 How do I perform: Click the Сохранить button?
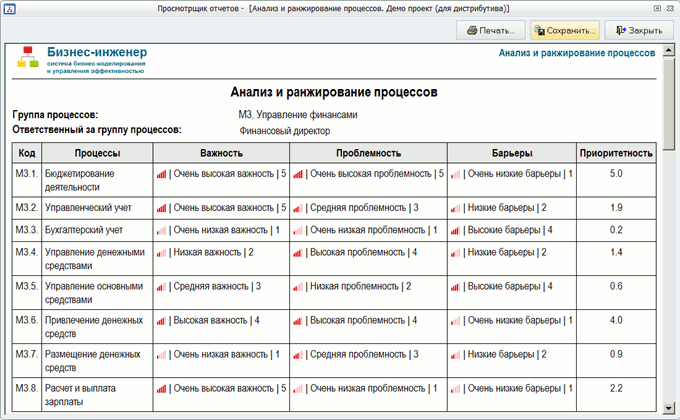click(x=565, y=30)
